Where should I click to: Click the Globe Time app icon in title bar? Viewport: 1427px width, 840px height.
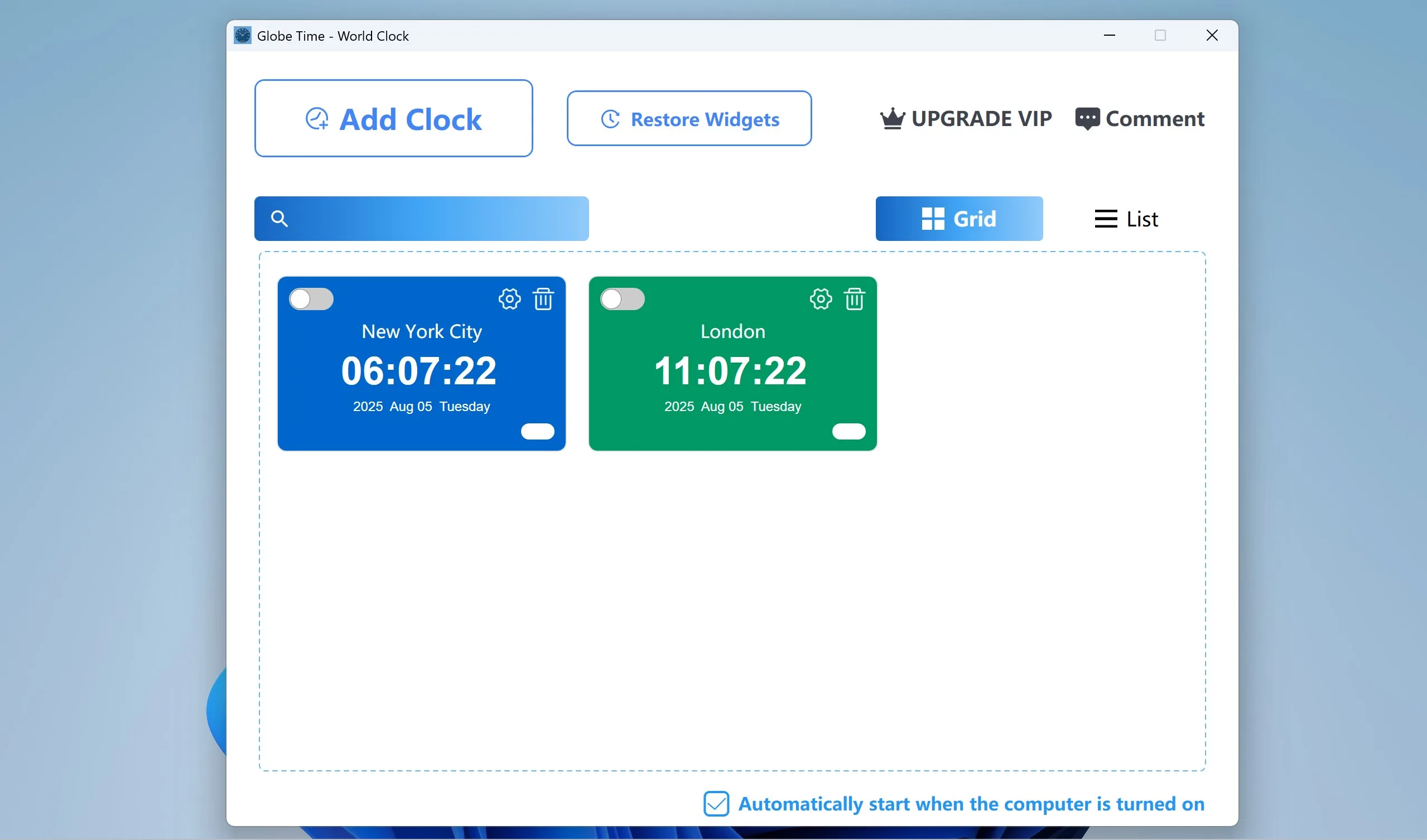242,36
